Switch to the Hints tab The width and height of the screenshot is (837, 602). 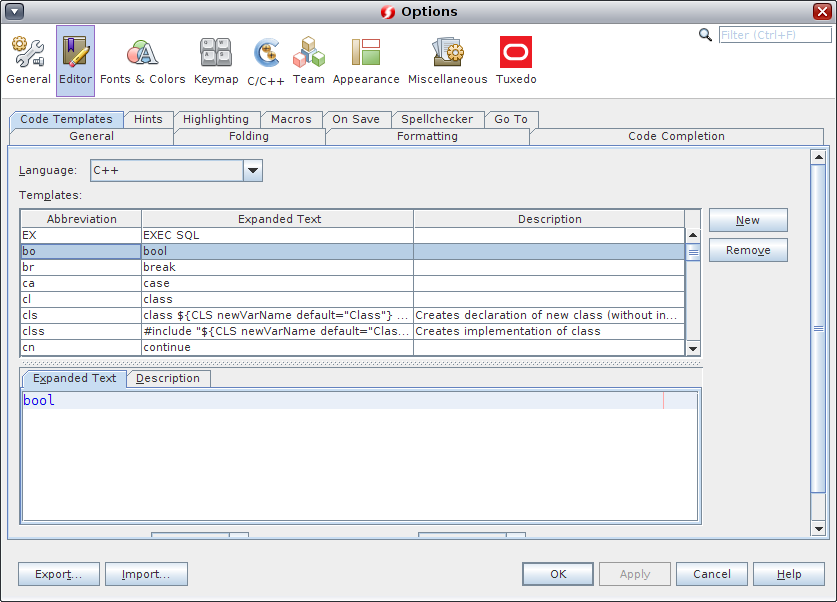[148, 119]
